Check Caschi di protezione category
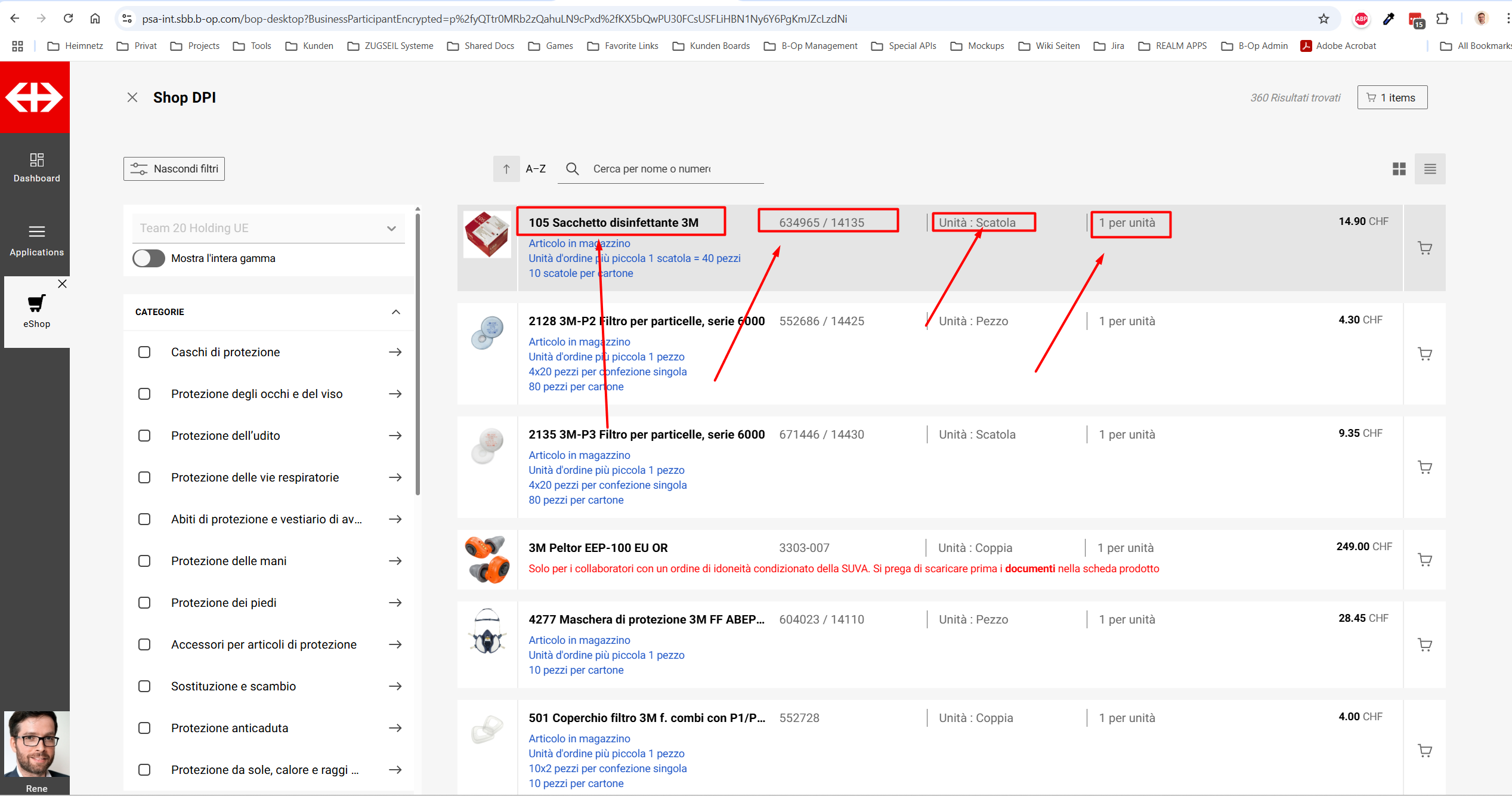 pos(144,352)
